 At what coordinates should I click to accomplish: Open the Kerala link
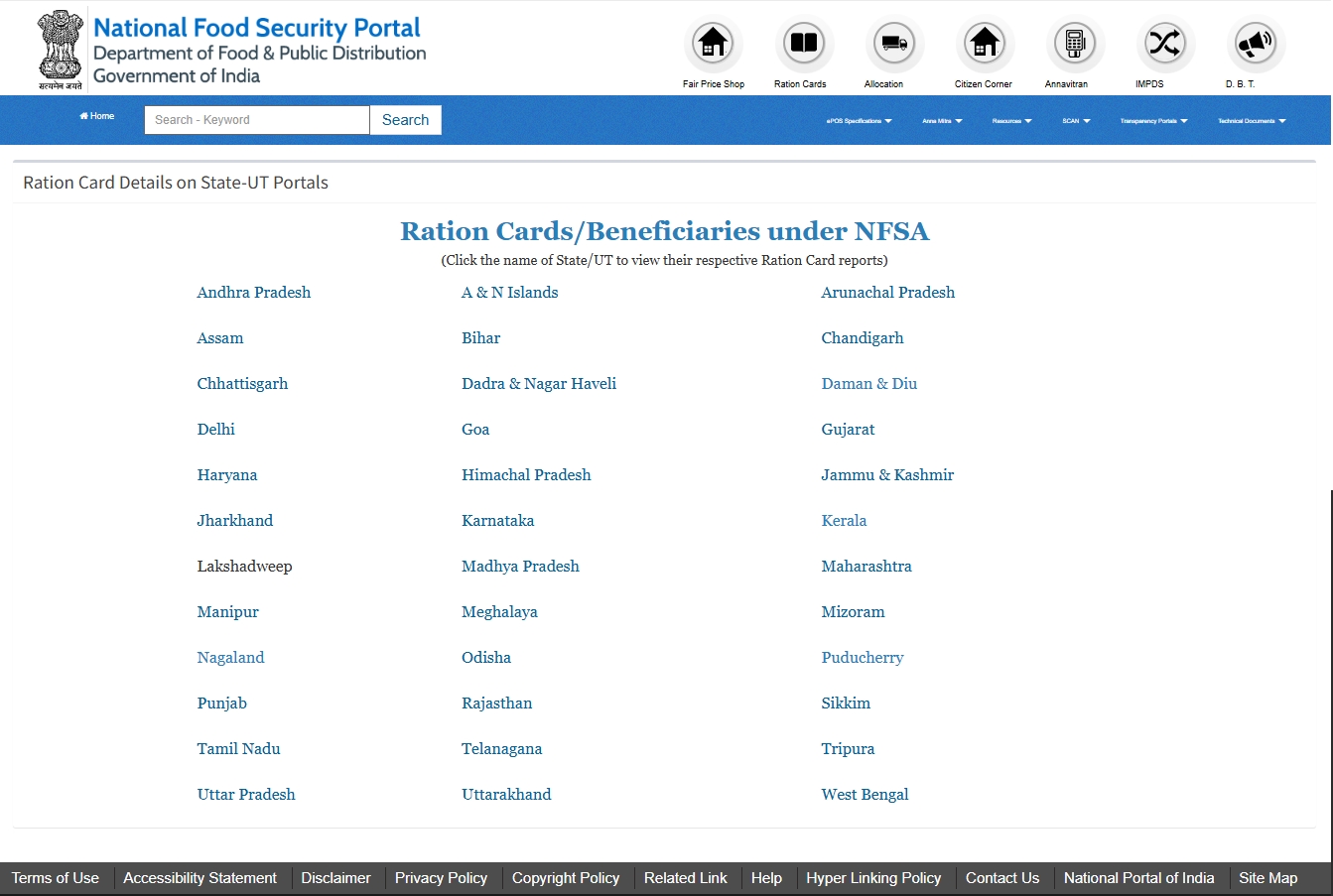(845, 521)
